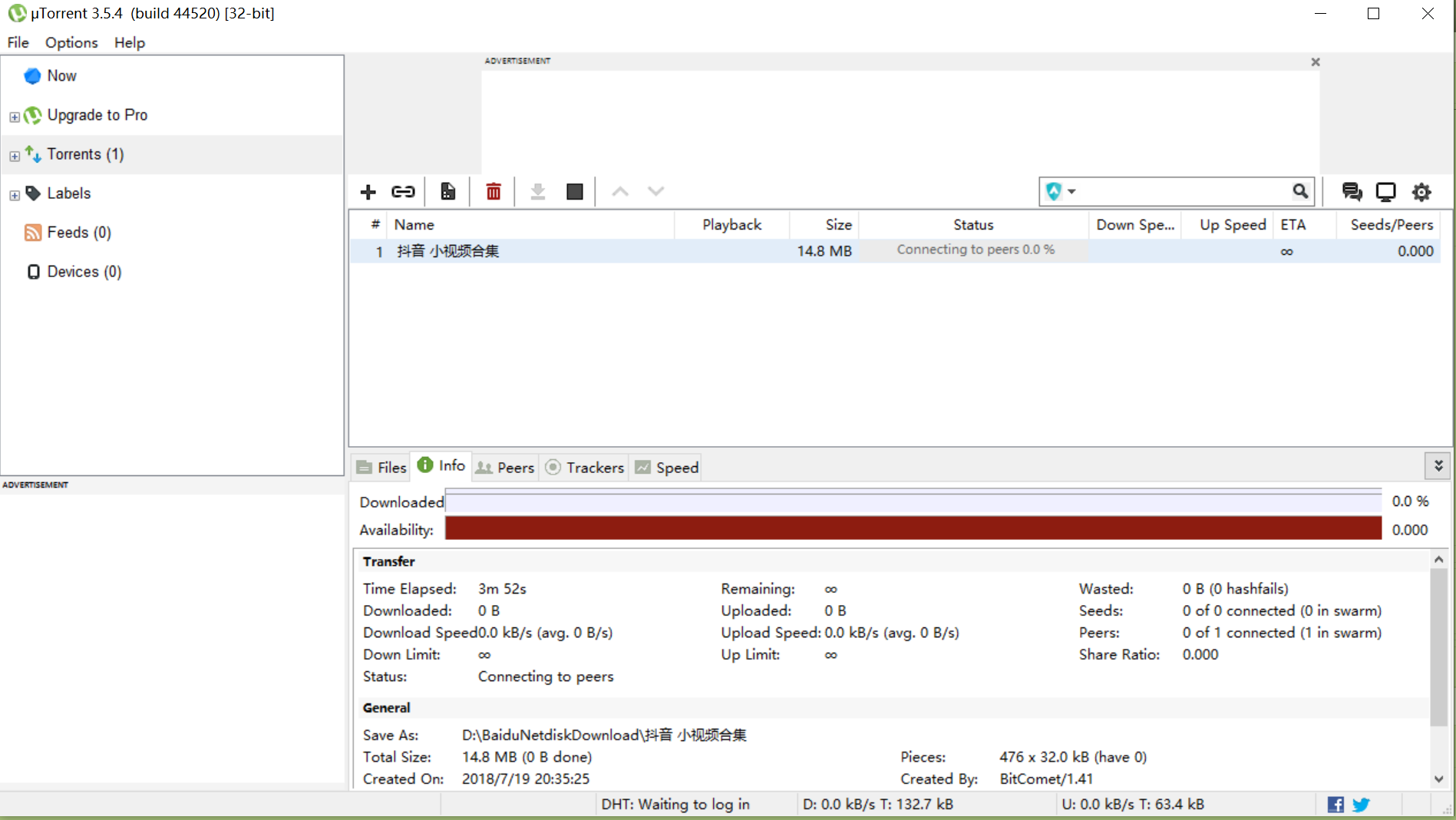This screenshot has height=820, width=1456.
Task: Open the Twitter icon in status bar
Action: 1361,805
